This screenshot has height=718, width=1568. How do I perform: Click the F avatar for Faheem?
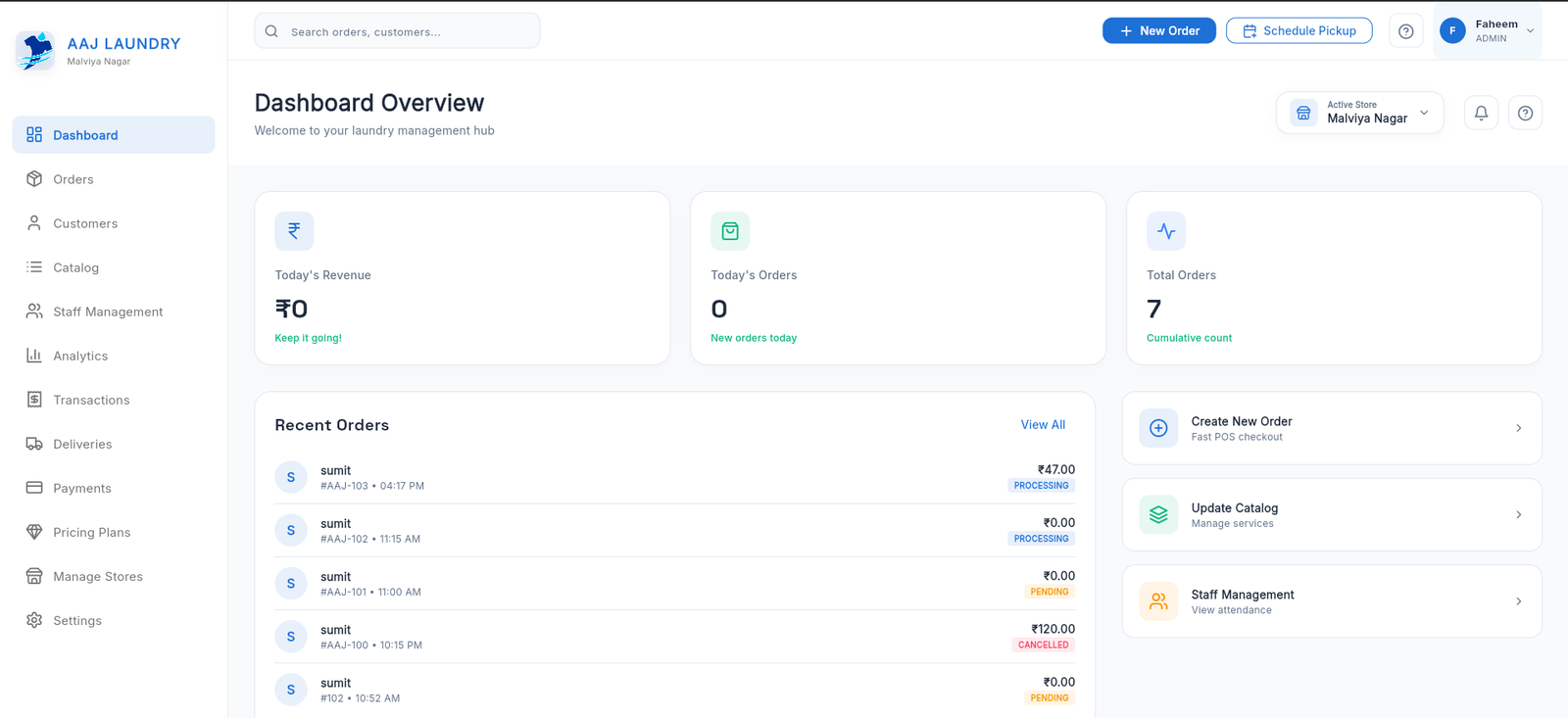pos(1452,31)
